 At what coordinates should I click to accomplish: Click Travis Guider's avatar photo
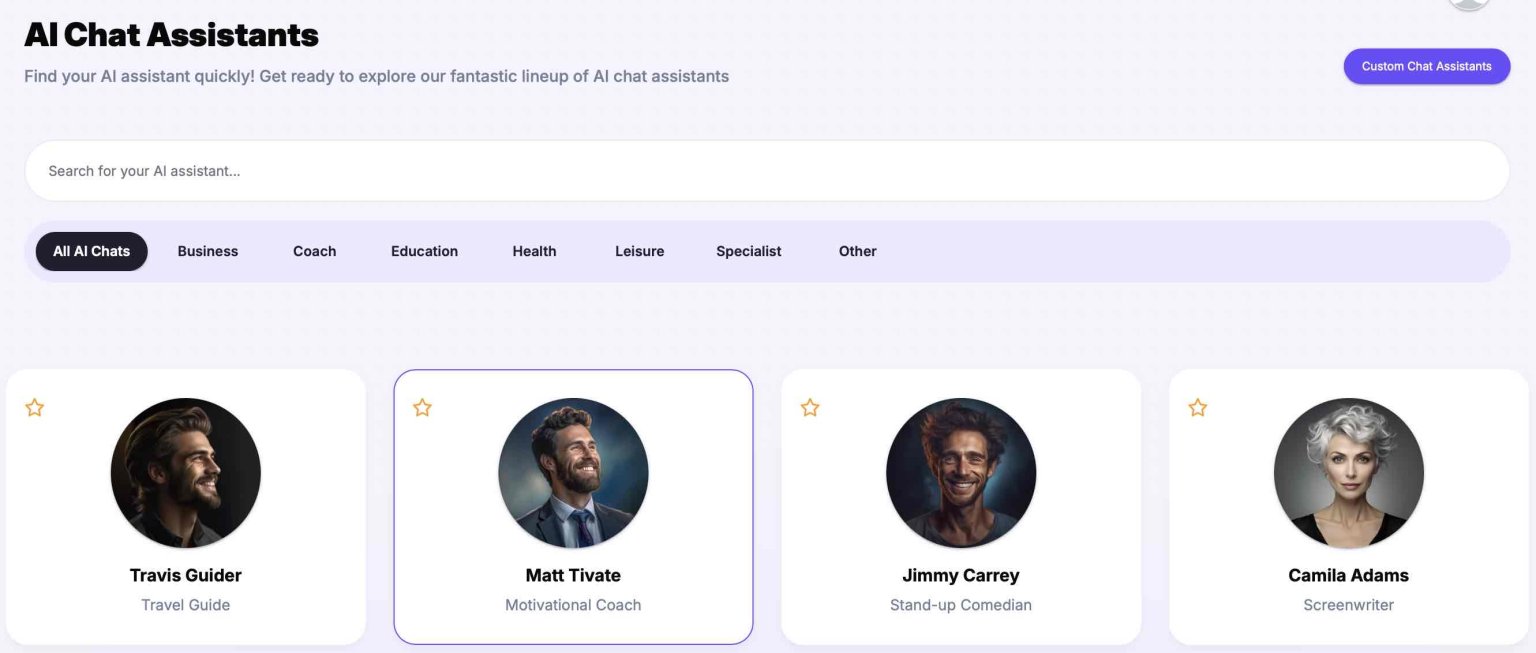185,473
